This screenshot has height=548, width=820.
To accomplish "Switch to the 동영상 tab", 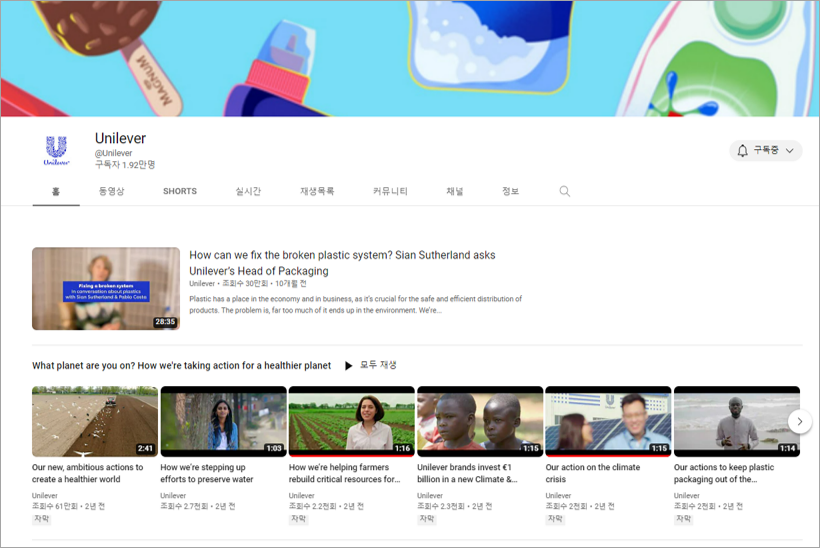I will 111,191.
